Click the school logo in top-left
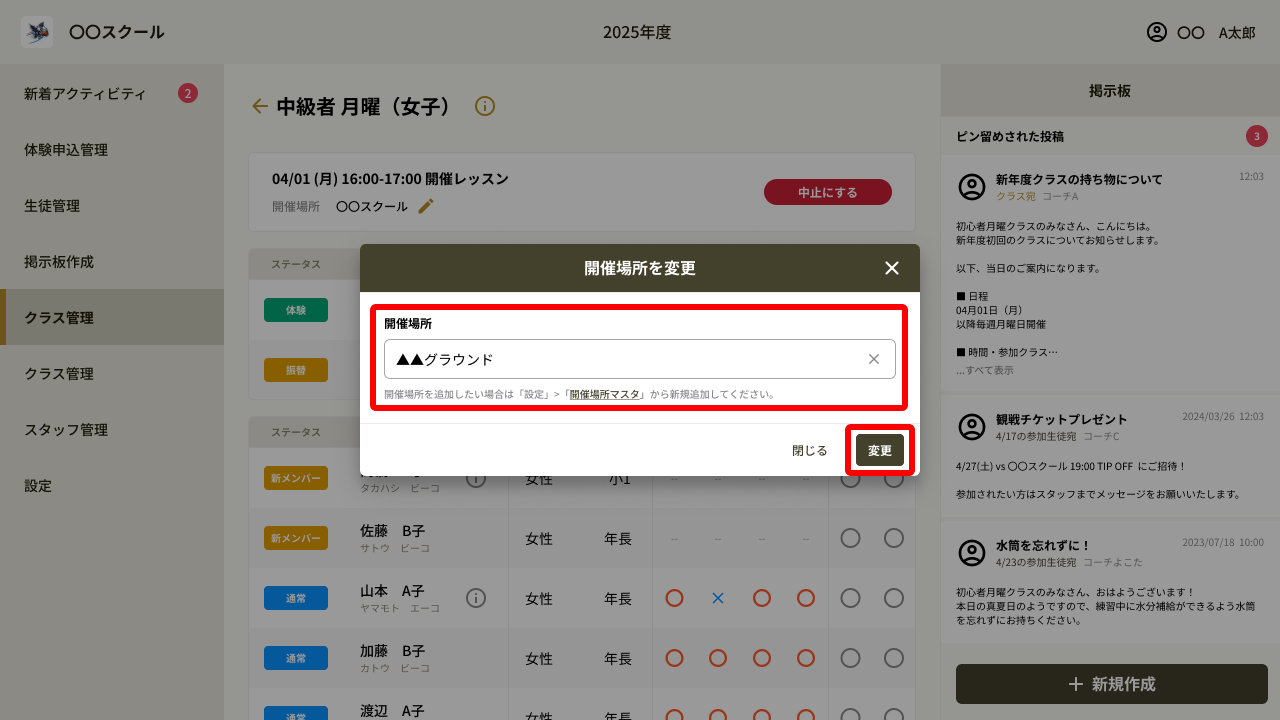 tap(37, 32)
